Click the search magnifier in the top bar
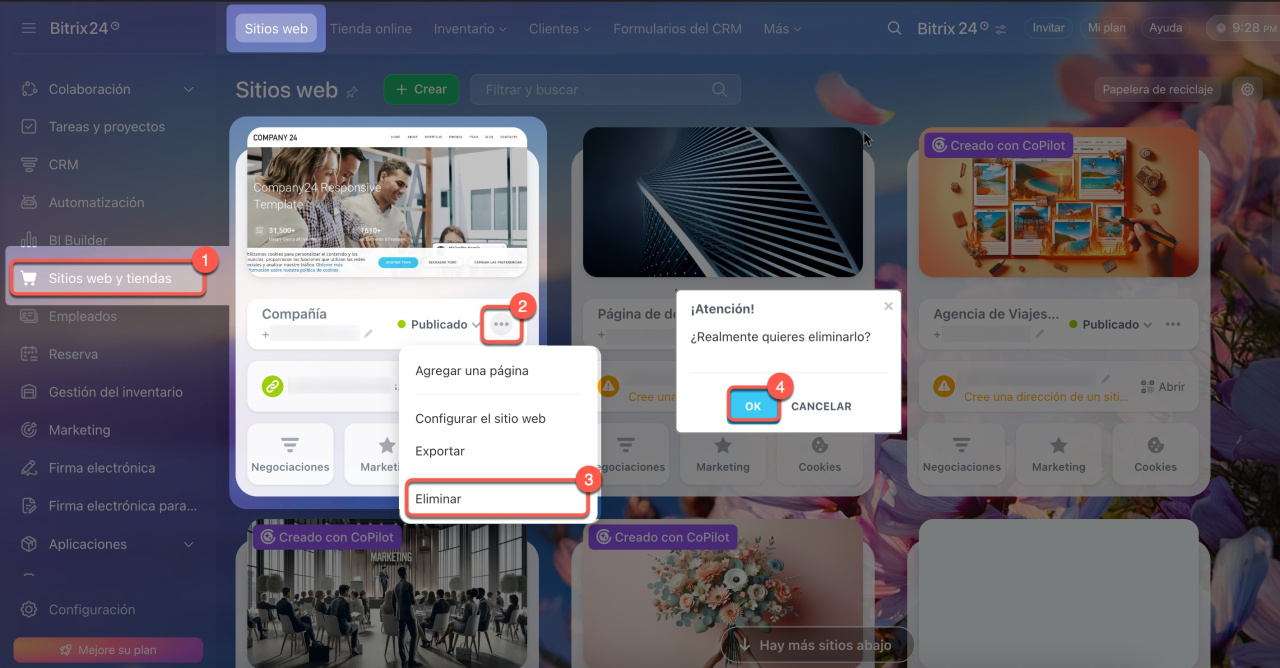1280x668 pixels. click(895, 28)
